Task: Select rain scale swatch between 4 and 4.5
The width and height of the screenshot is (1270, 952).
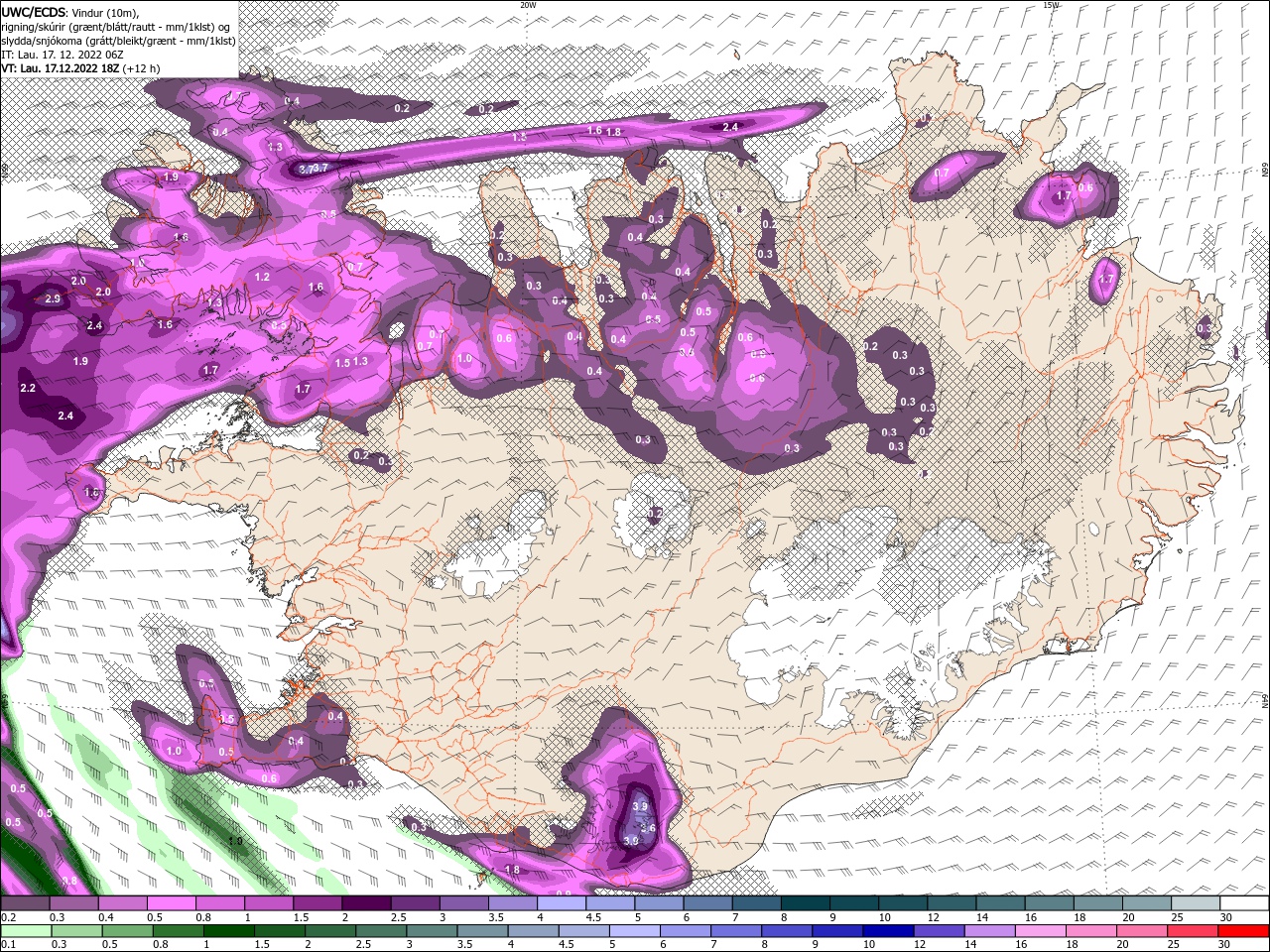Action: [534, 930]
